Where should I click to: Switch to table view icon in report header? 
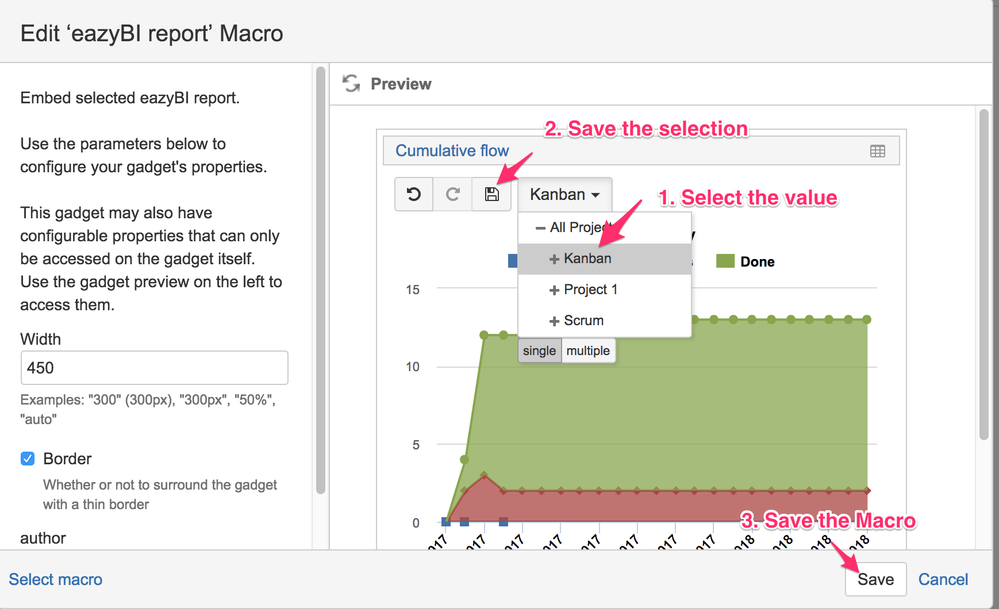[877, 151]
